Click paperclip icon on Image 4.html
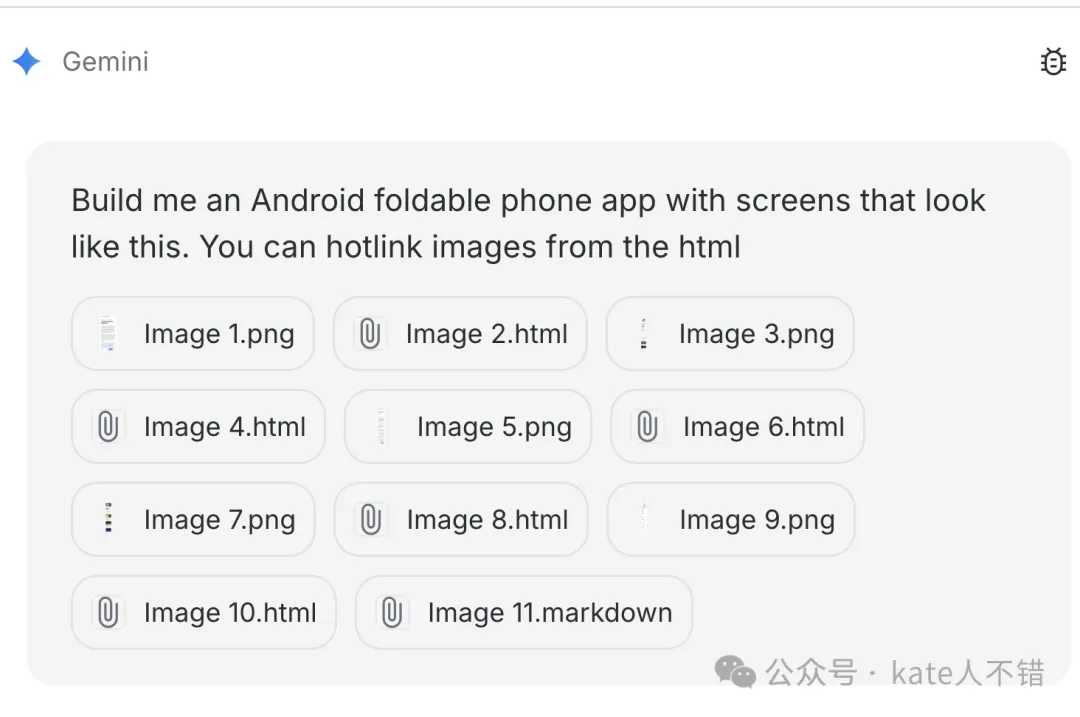The width and height of the screenshot is (1080, 717). (108, 427)
